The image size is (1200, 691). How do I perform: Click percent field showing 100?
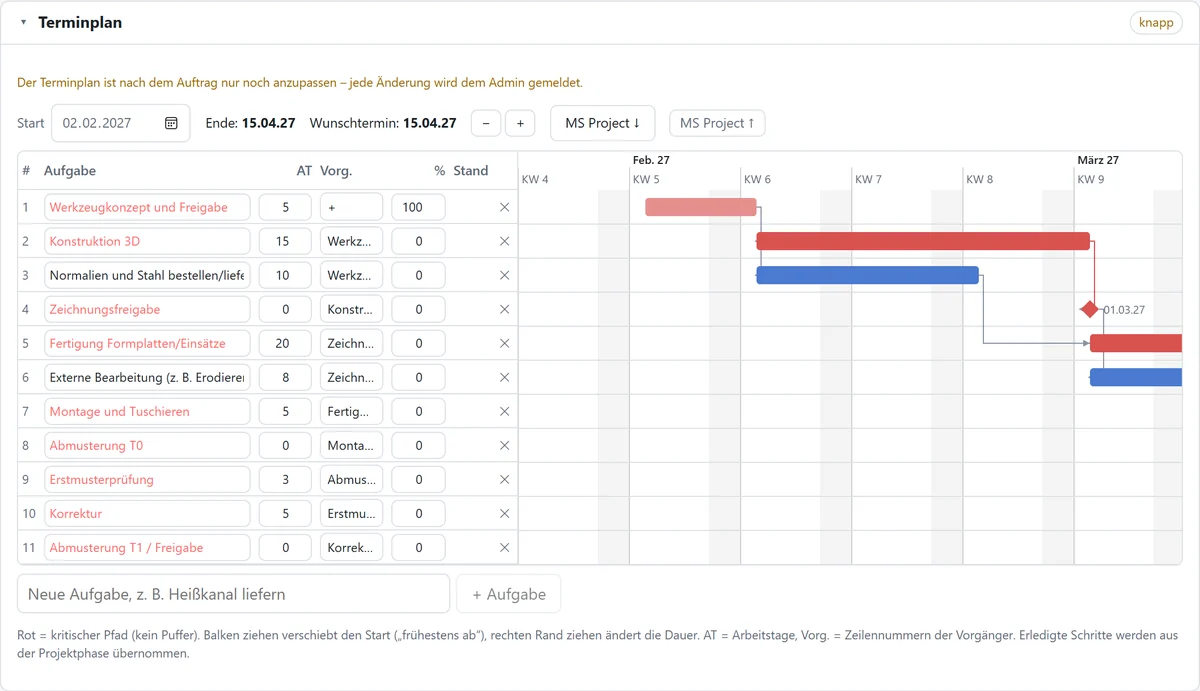[418, 207]
